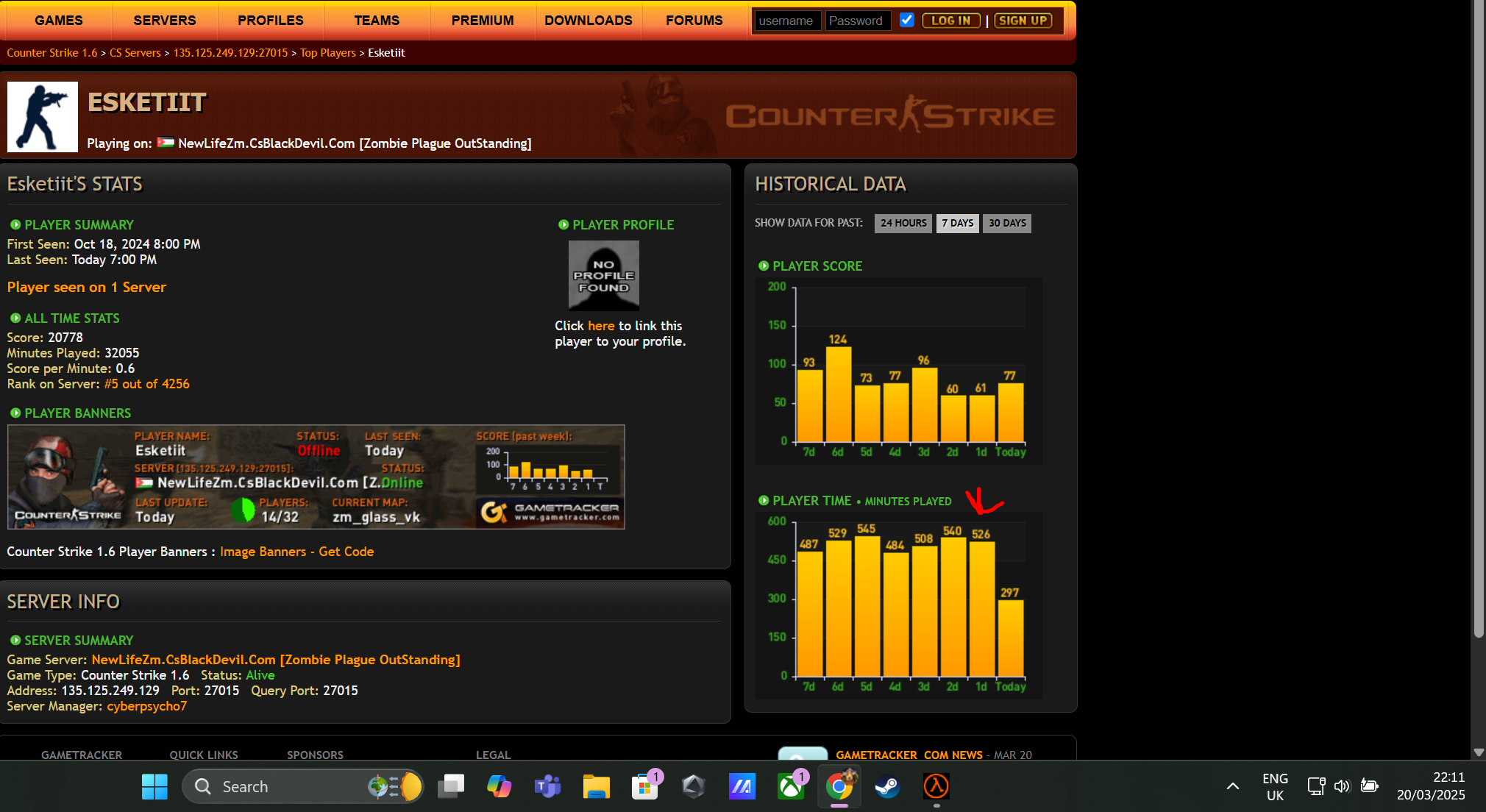This screenshot has width=1486, height=812.
Task: Open the FORUMS menu
Action: [694, 21]
